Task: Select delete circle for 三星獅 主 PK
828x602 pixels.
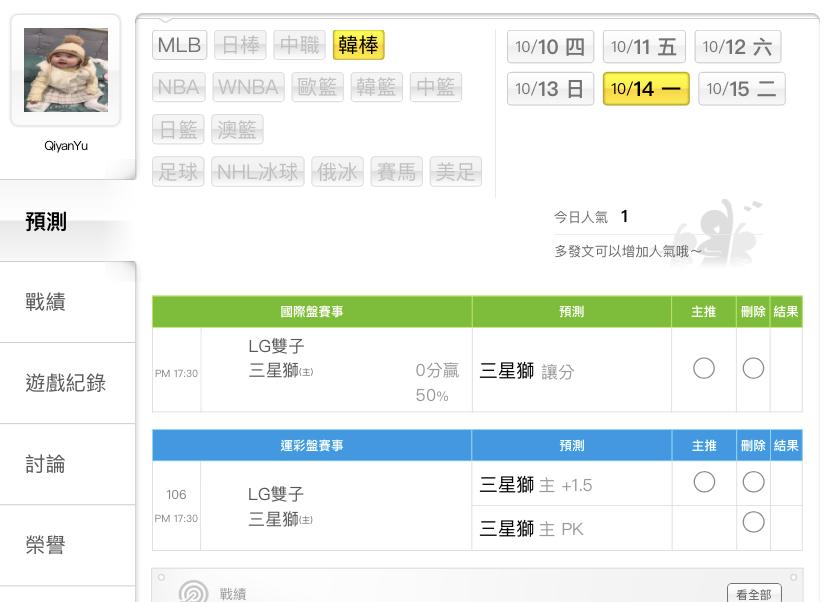Action: [753, 522]
